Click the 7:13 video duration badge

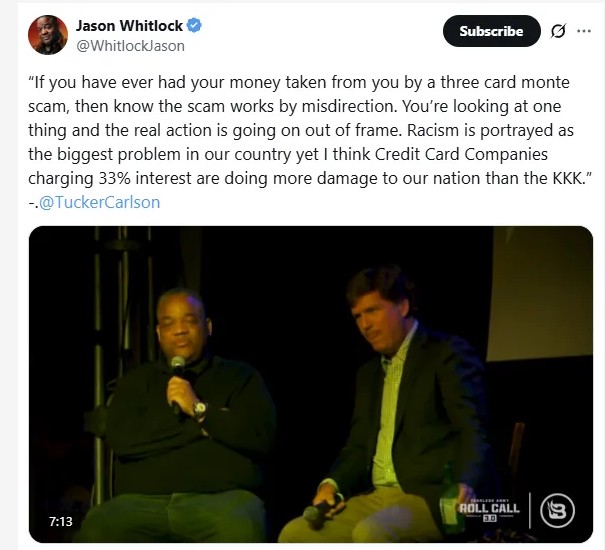pos(62,521)
